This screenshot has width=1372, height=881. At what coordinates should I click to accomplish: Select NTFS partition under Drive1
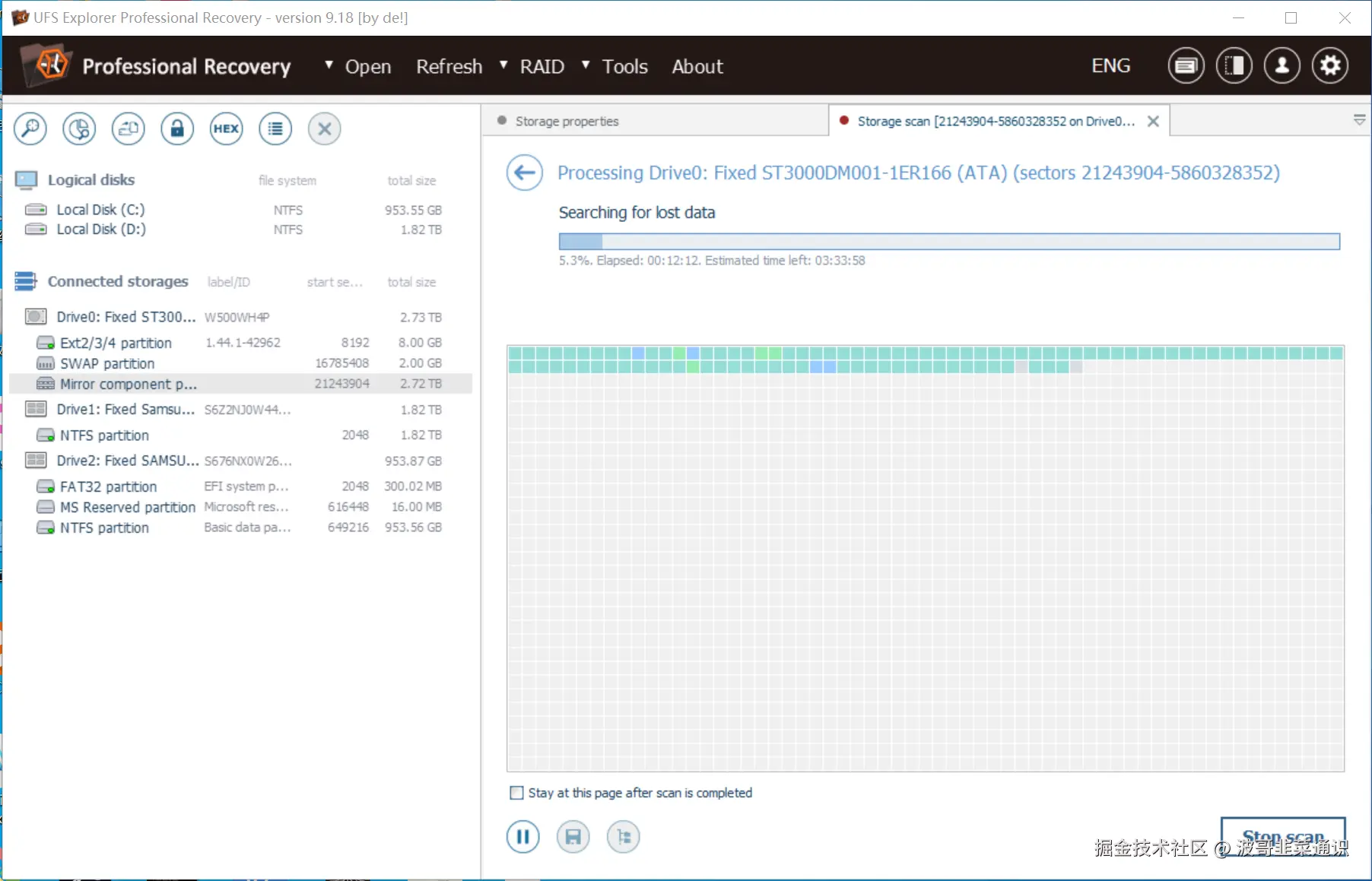coord(240,436)
